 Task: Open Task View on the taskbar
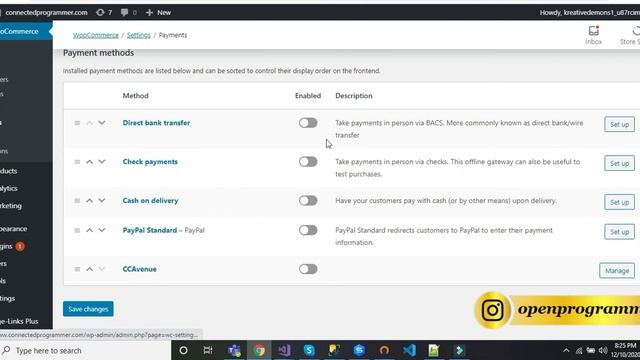coord(208,350)
